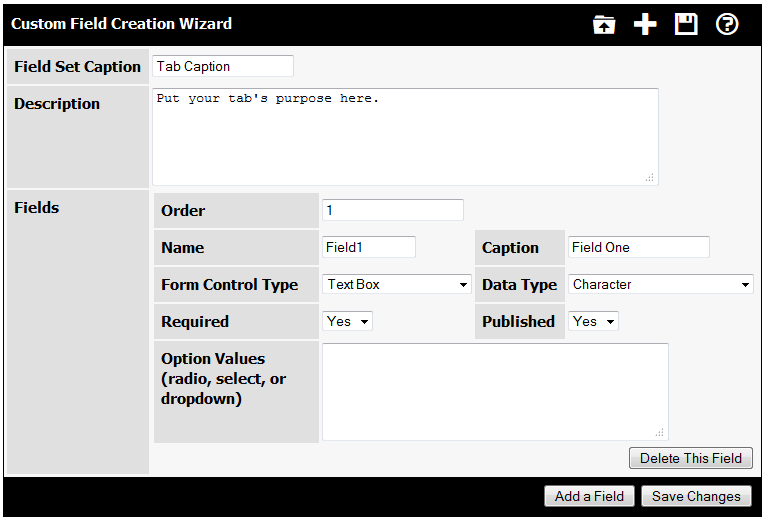Click the Caption field containing Field One
767x522 pixels.
(x=639, y=247)
